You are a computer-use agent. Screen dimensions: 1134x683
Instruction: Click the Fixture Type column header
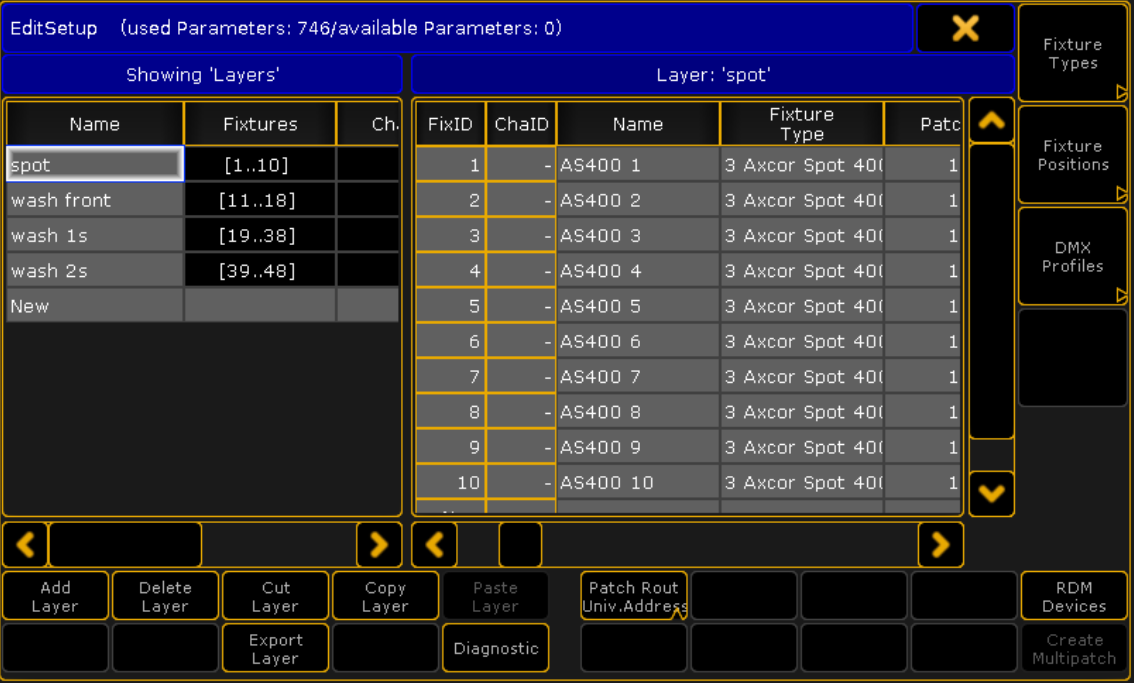(x=802, y=124)
